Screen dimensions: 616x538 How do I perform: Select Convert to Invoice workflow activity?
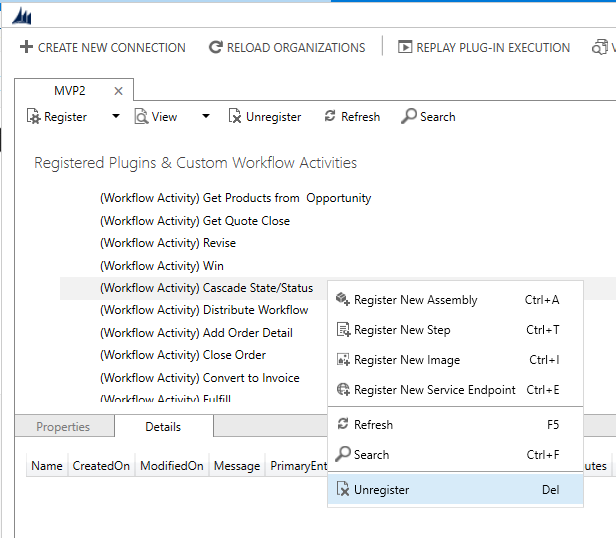coord(200,378)
